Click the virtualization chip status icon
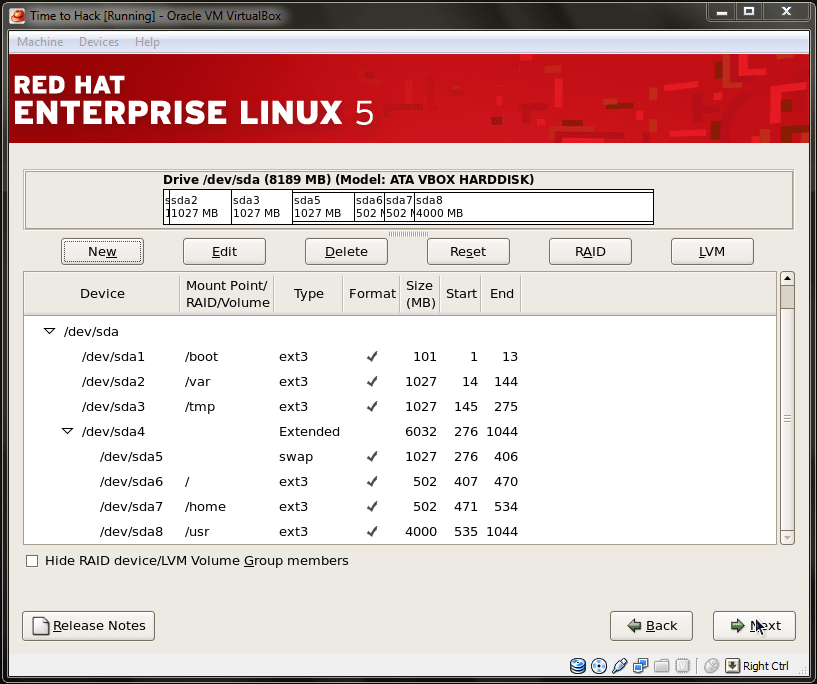Screen dimensions: 817x684 pyautogui.click(x=682, y=665)
